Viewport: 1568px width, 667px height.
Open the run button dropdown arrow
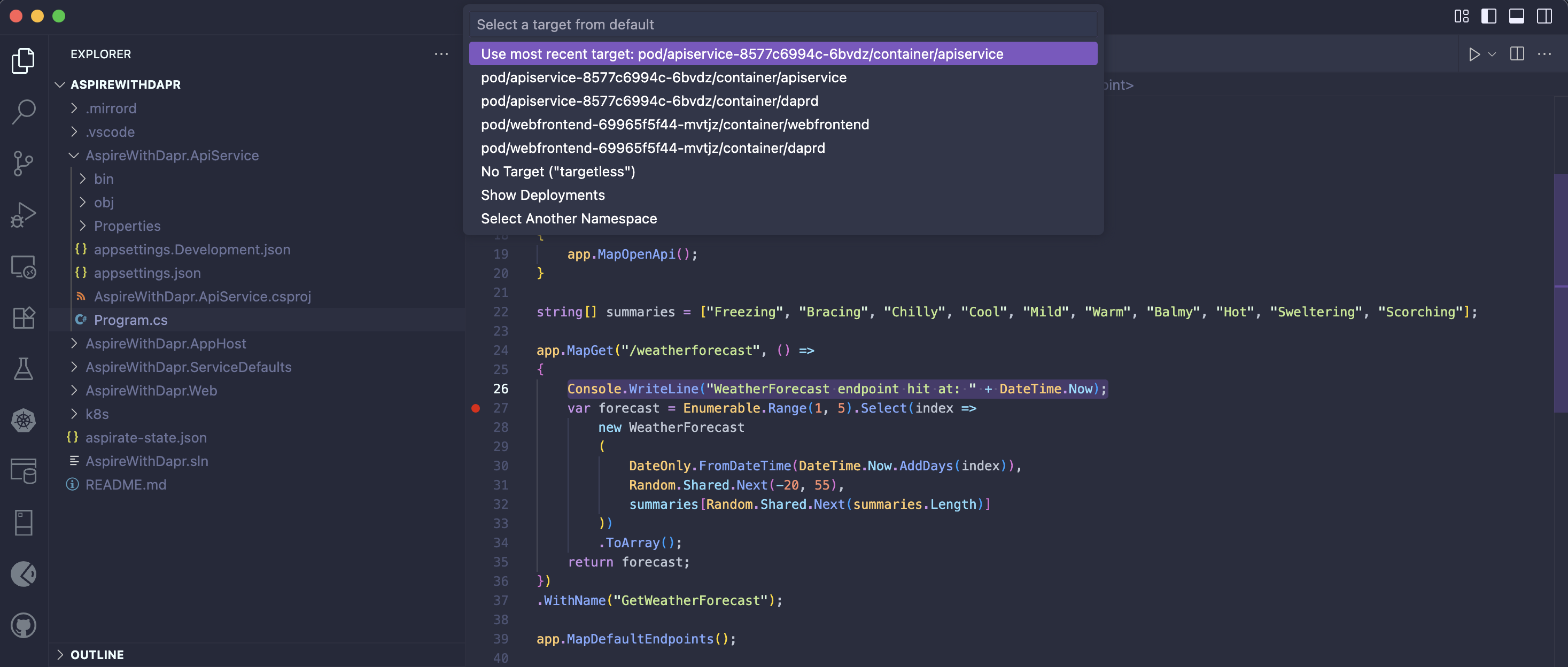(x=1491, y=54)
